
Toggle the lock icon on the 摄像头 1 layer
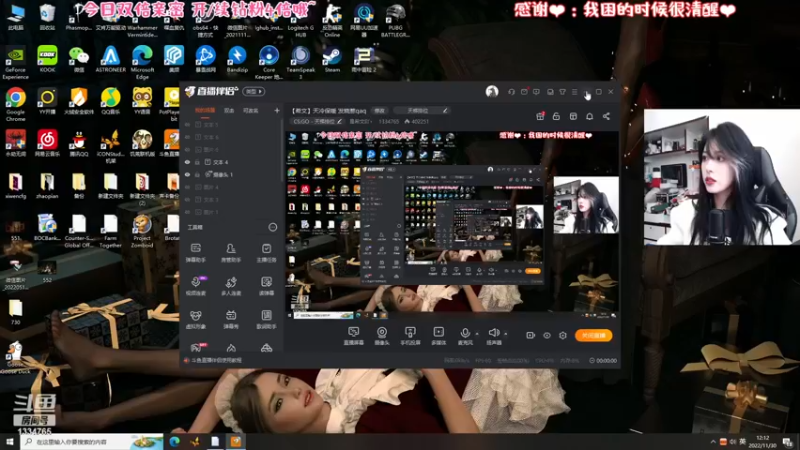pos(197,174)
